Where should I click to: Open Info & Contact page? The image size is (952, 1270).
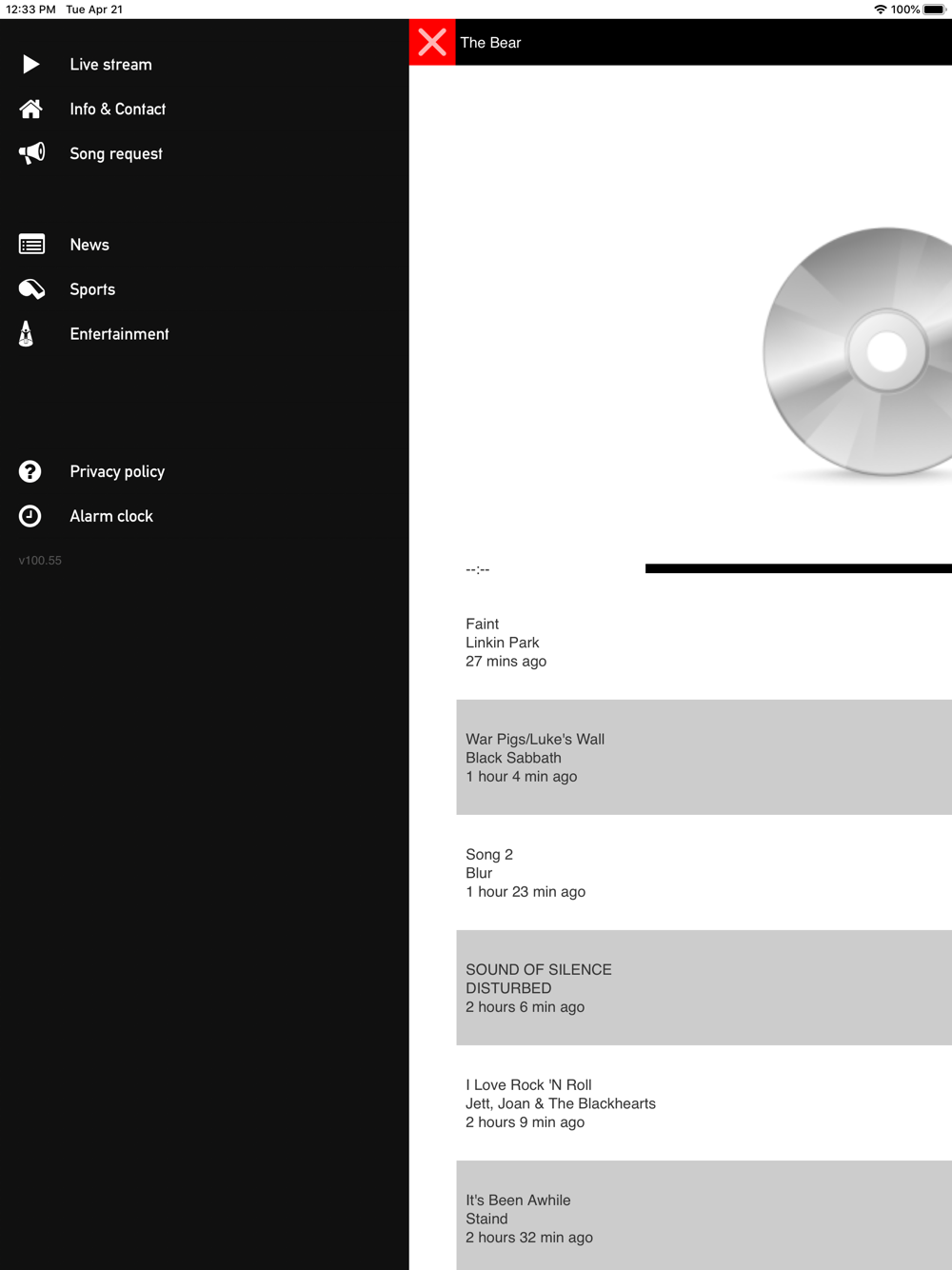[x=205, y=109]
